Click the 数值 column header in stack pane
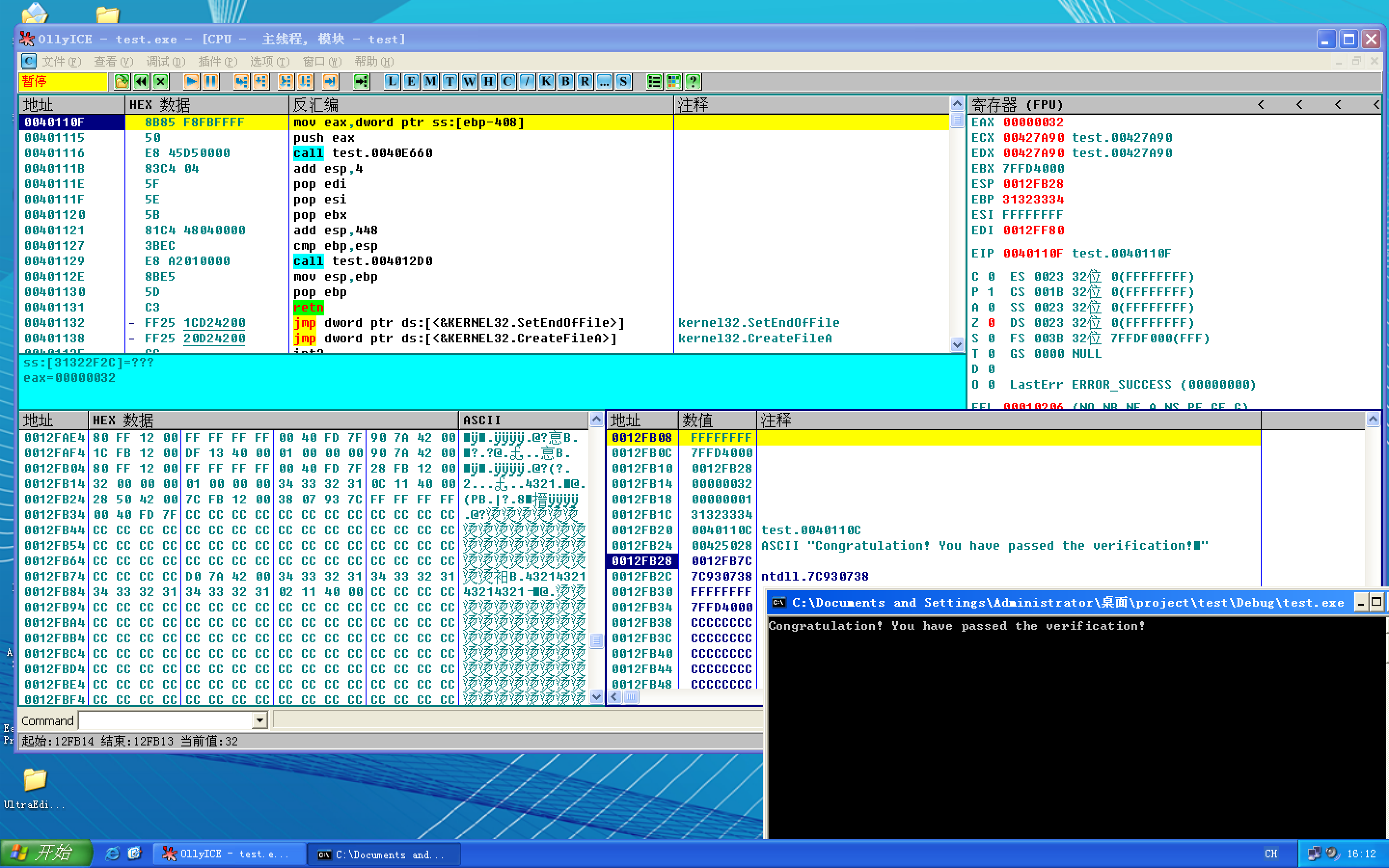The width and height of the screenshot is (1389, 868). (x=717, y=420)
